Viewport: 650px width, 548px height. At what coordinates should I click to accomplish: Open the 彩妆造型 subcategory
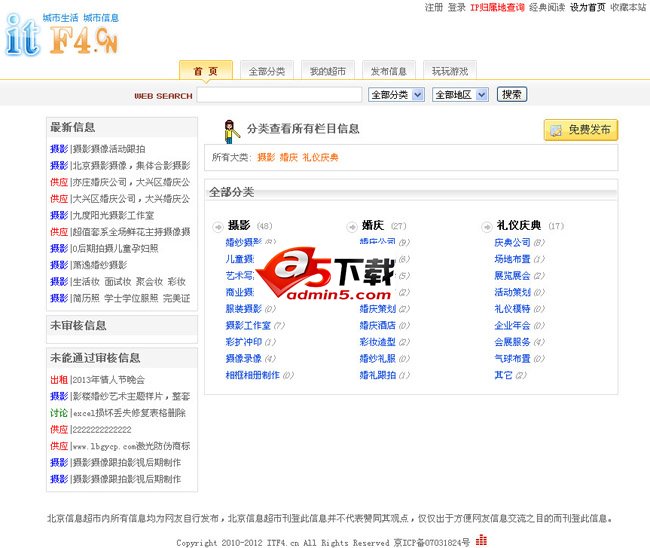point(378,342)
